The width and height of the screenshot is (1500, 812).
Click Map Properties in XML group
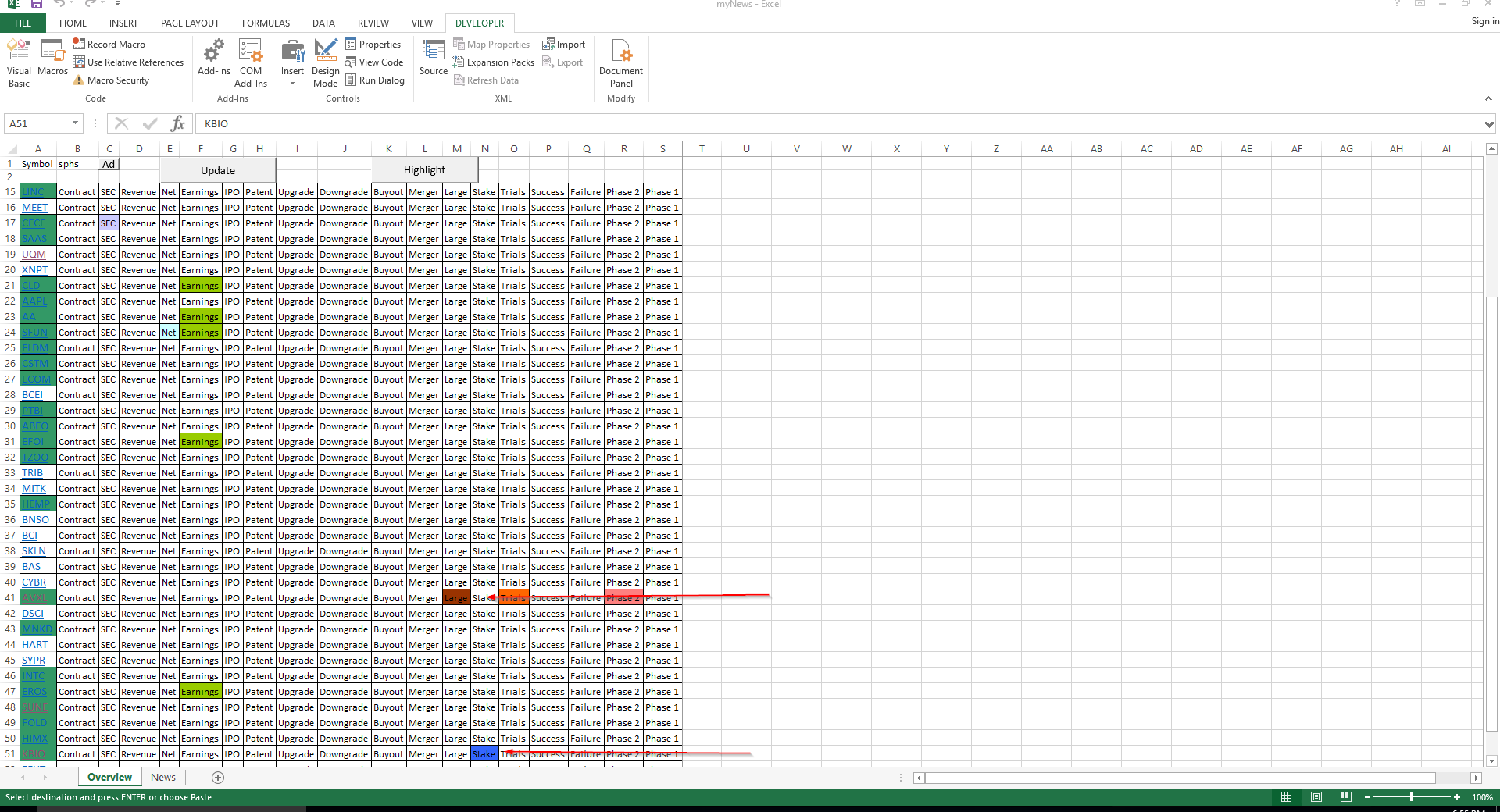point(491,45)
